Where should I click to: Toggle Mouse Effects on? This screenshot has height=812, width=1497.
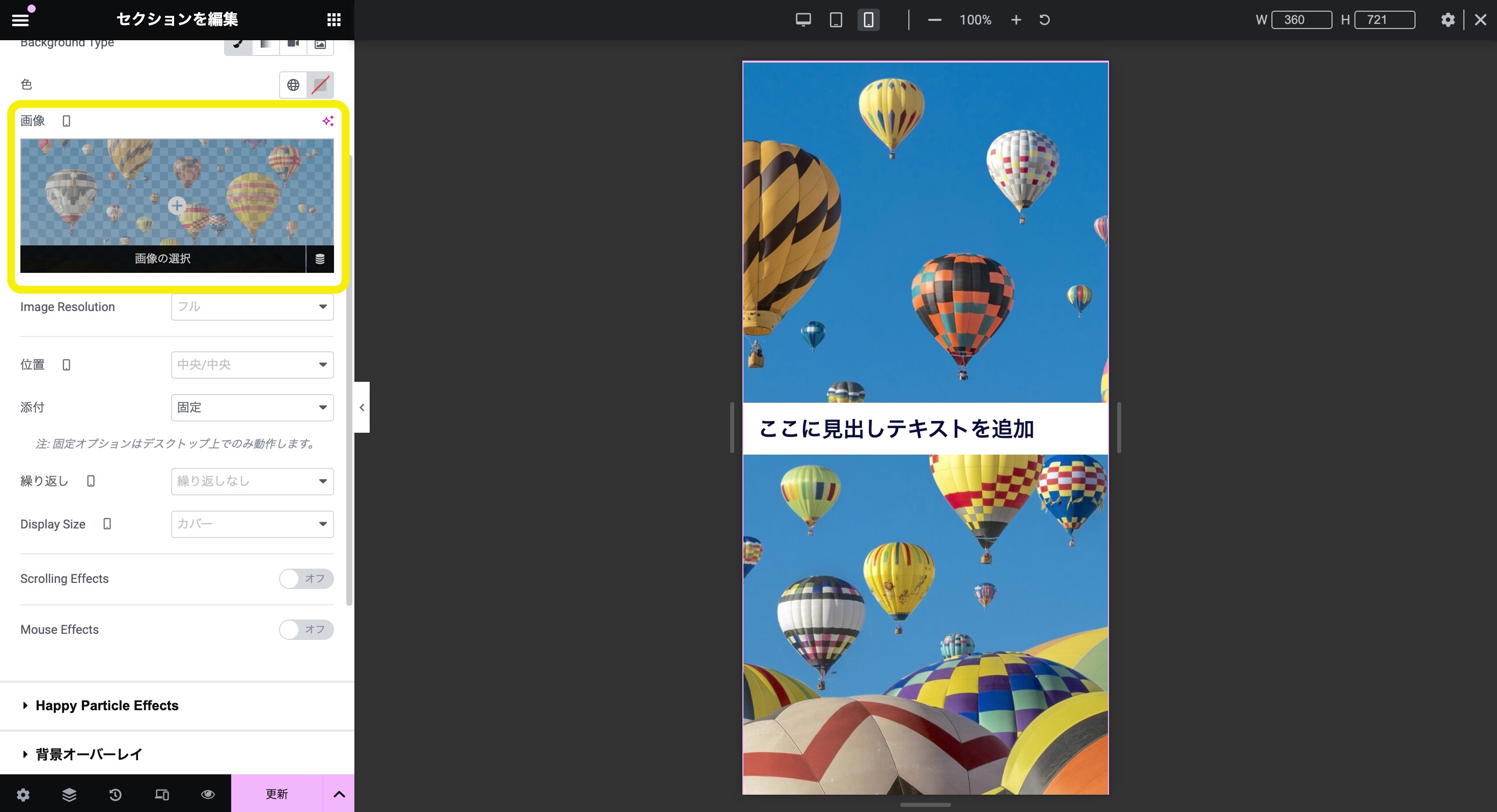point(306,630)
